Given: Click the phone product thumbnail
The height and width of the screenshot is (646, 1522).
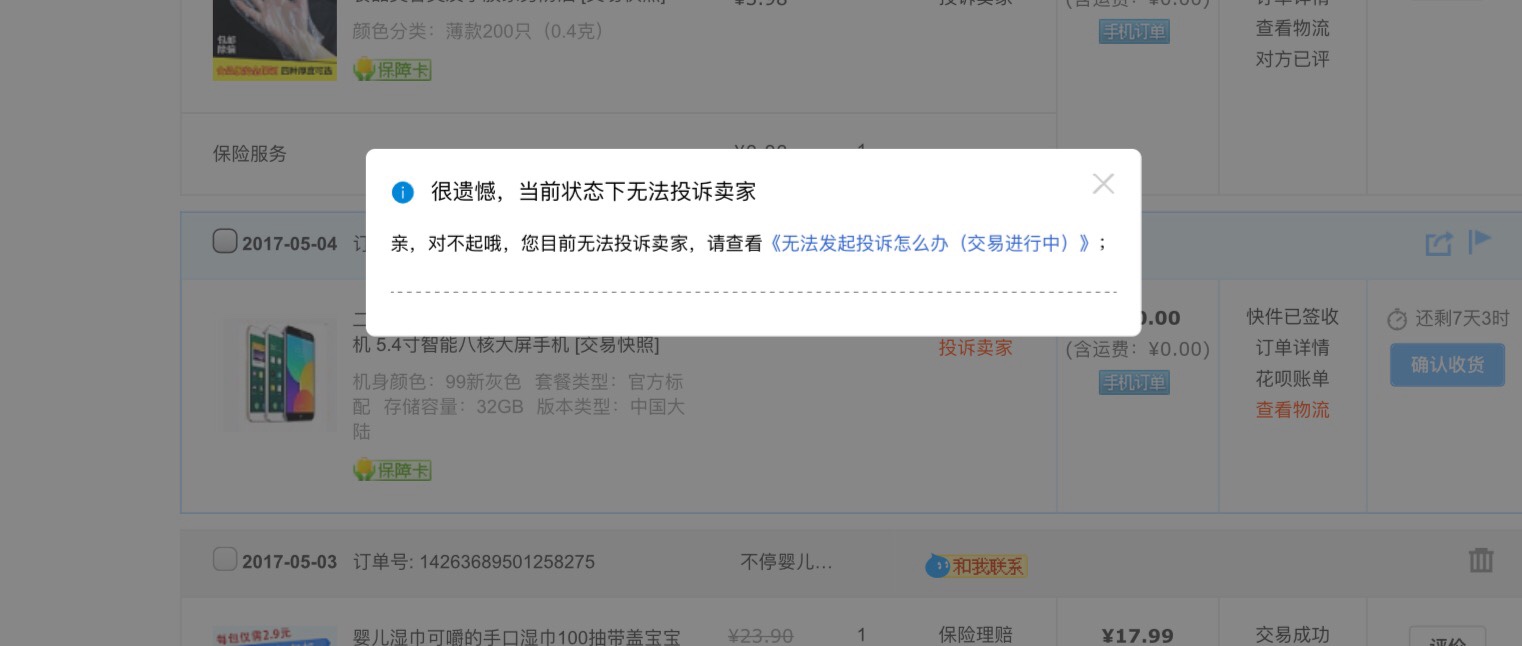Looking at the screenshot, I should [279, 375].
